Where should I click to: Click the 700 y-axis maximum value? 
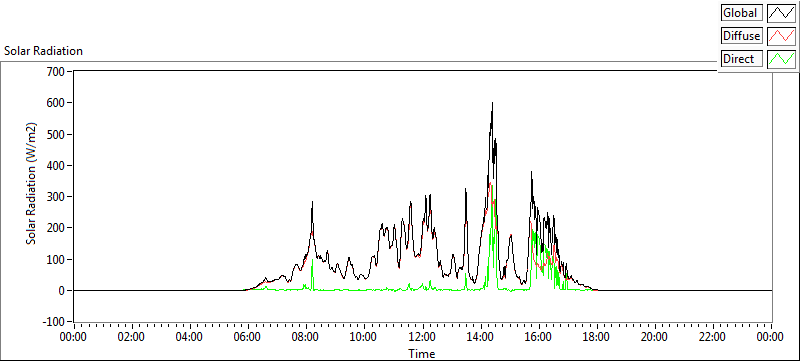57,72
